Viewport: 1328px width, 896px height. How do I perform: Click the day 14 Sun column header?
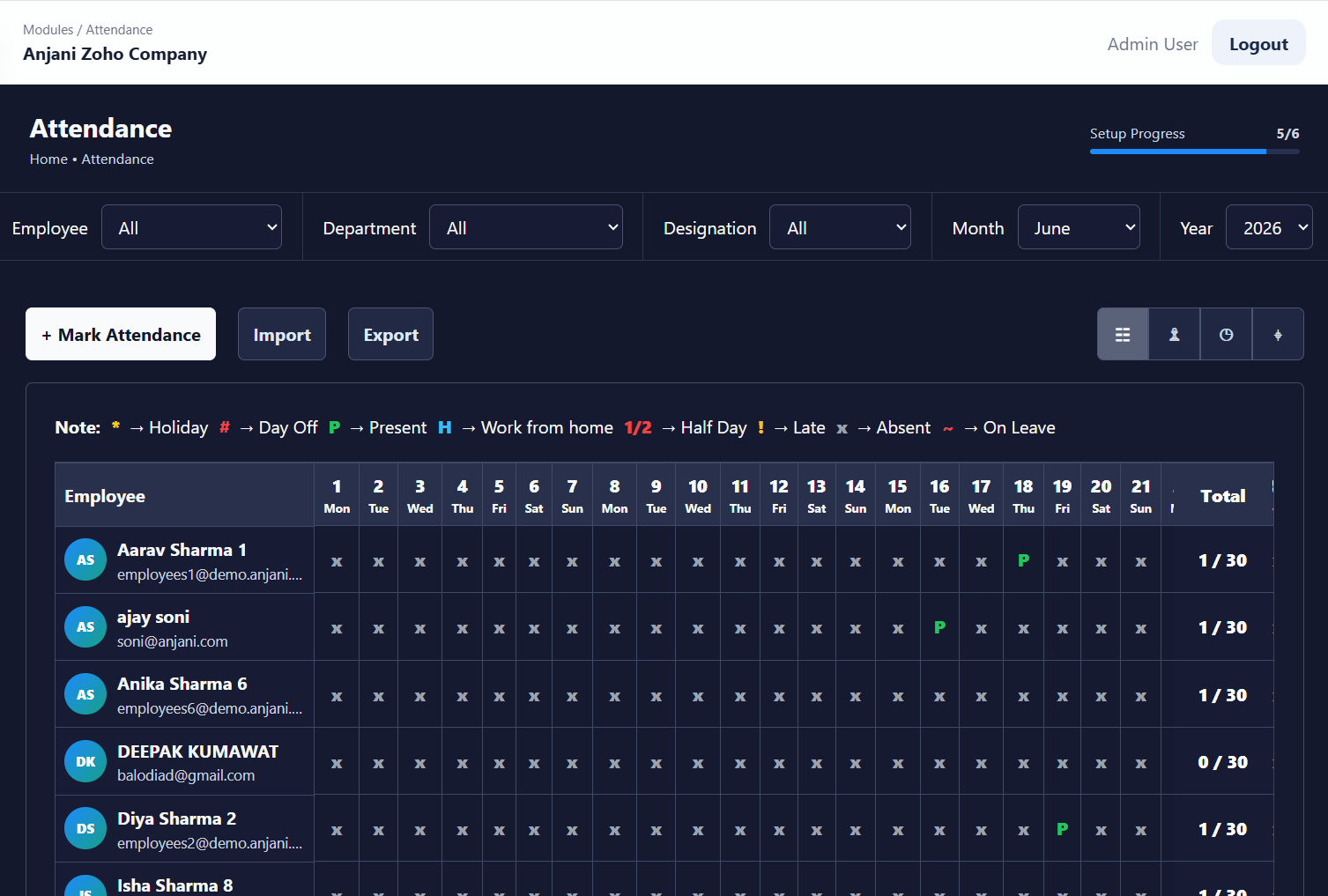coord(855,496)
